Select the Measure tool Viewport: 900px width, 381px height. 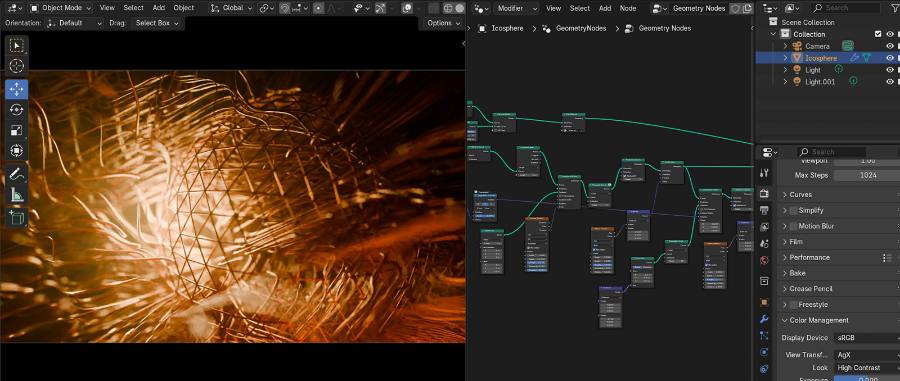pyautogui.click(x=17, y=195)
